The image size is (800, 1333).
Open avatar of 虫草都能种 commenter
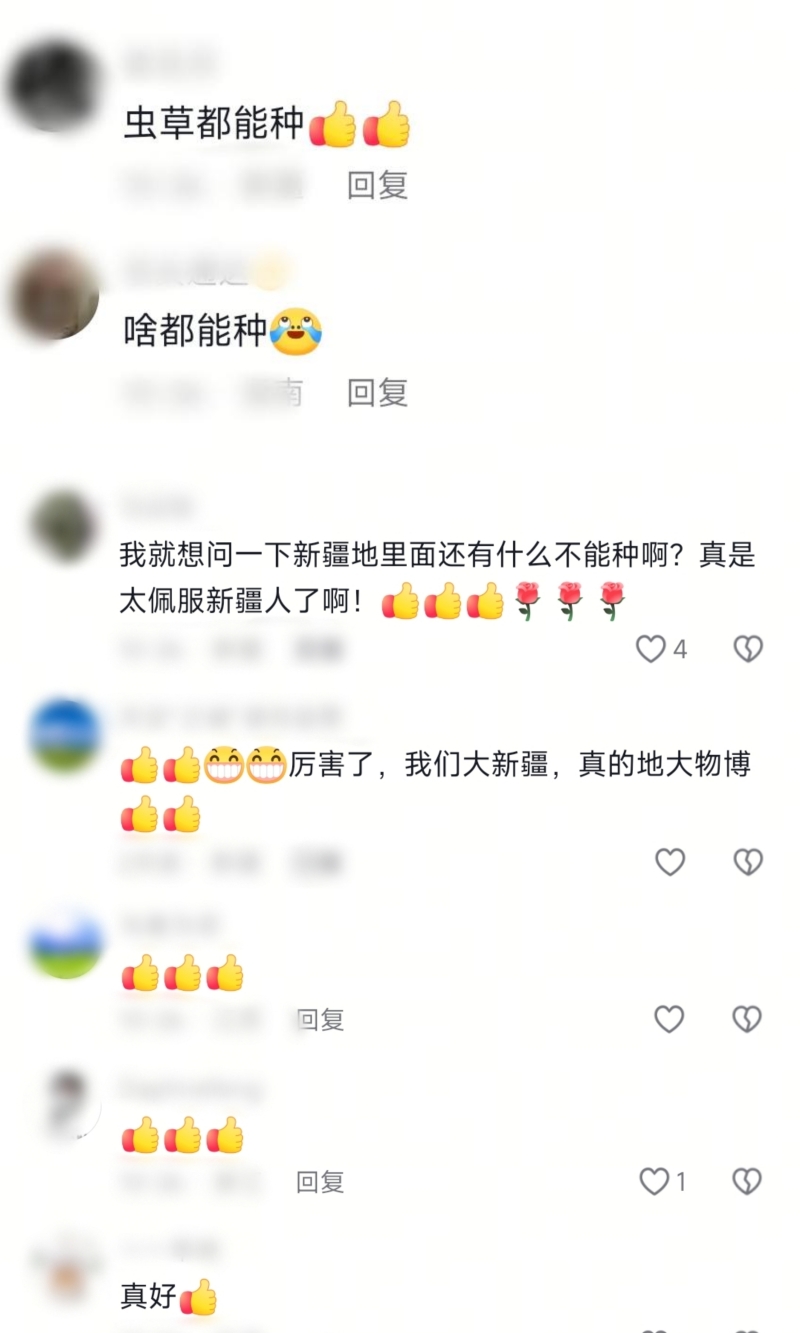[55, 85]
